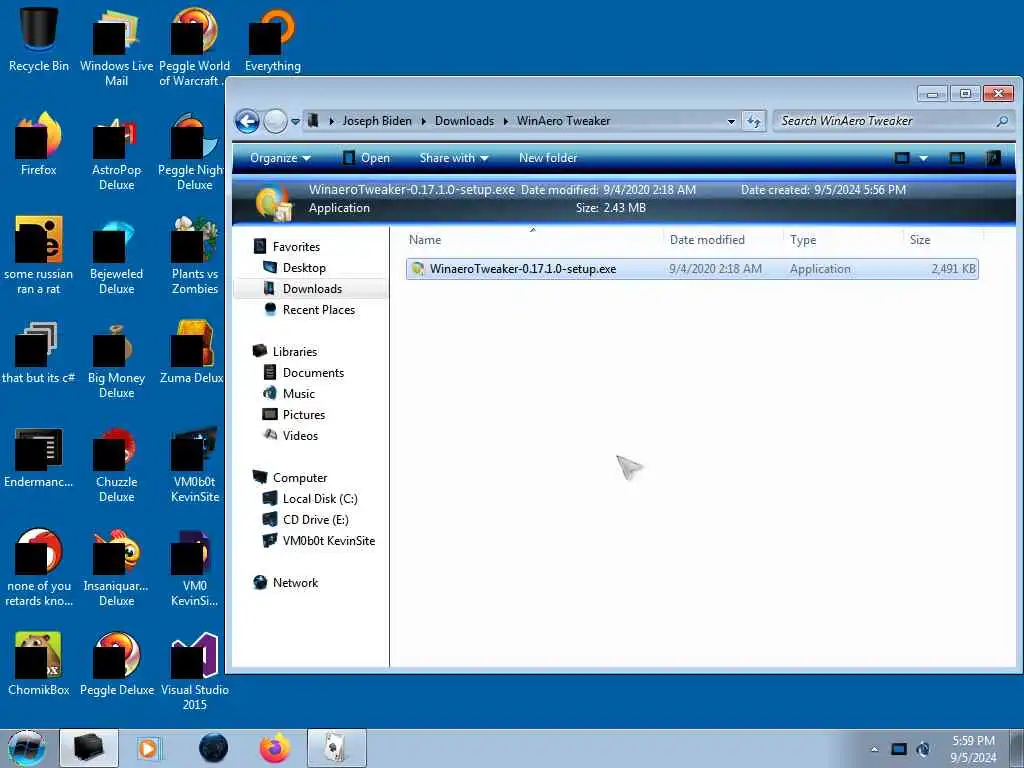The height and width of the screenshot is (768, 1024).
Task: Select the VM0b0t KevinSite desktop icon
Action: [194, 464]
